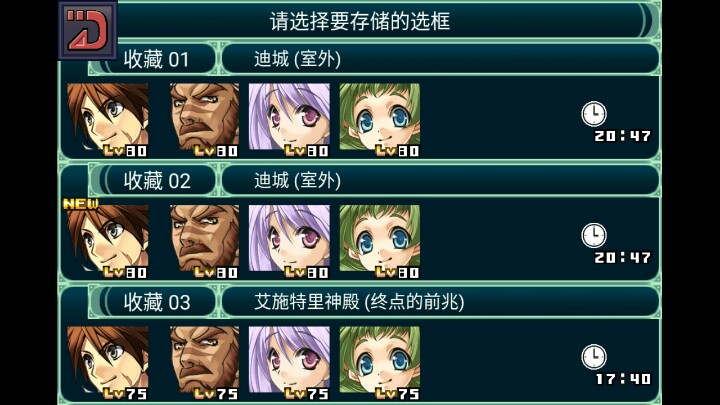Click brown-haired hero portrait in slot 01
The width and height of the screenshot is (720, 405).
coord(108,117)
